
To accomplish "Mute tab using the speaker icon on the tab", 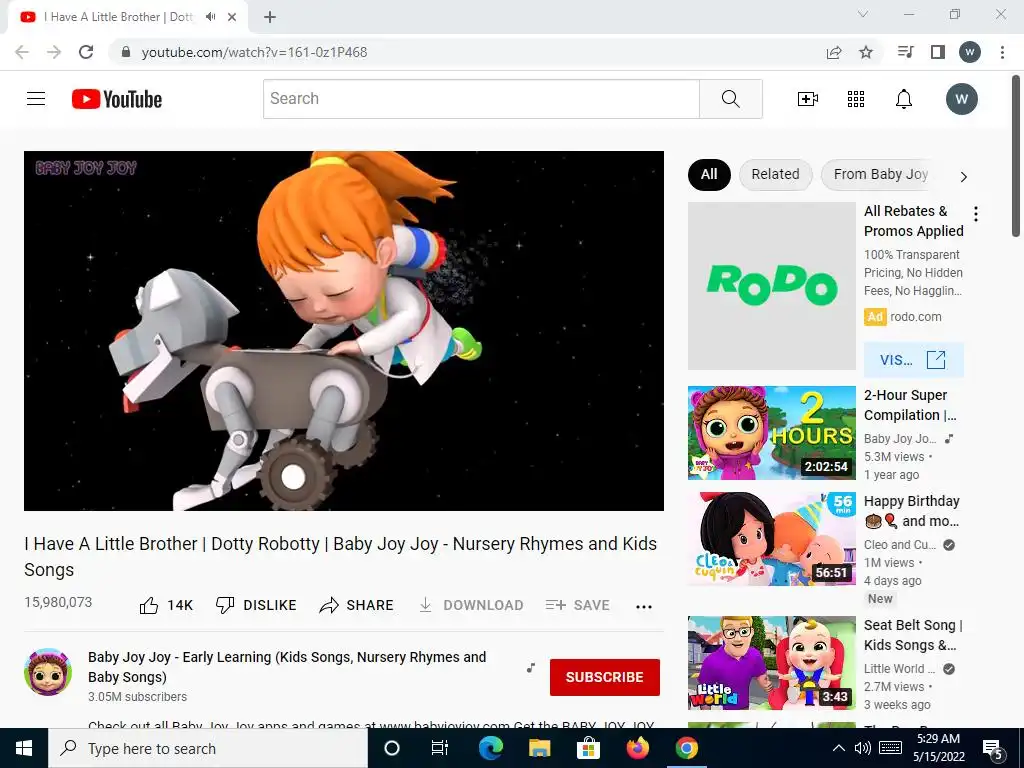I will (210, 17).
